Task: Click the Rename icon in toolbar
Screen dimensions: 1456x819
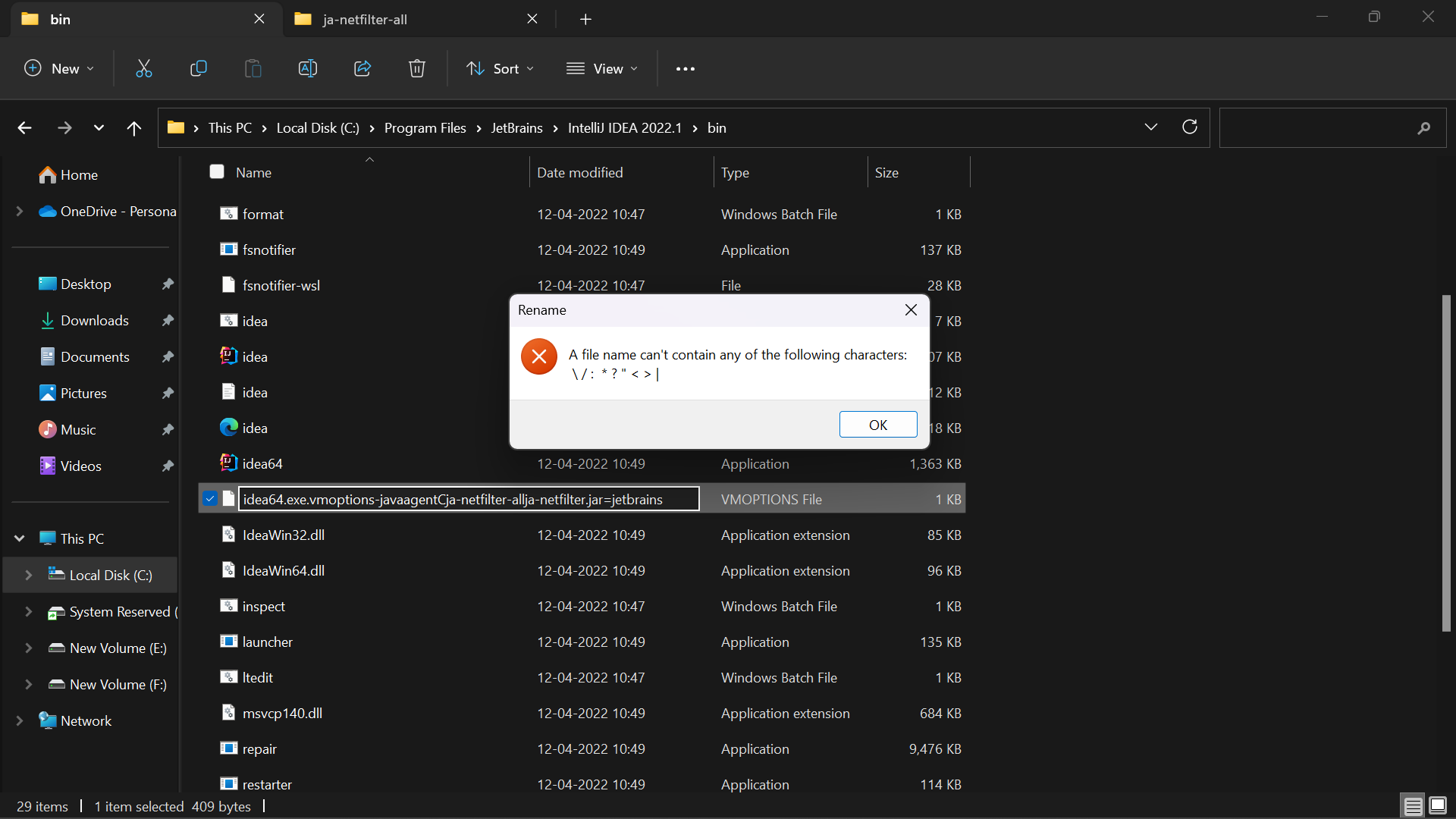Action: tap(308, 68)
